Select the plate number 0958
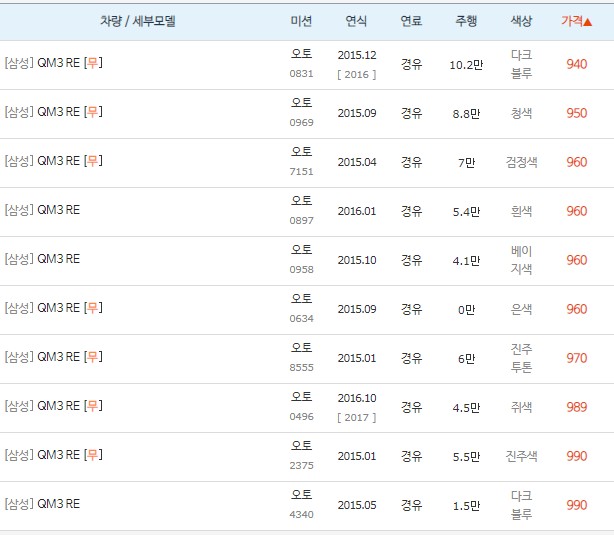 click(302, 269)
